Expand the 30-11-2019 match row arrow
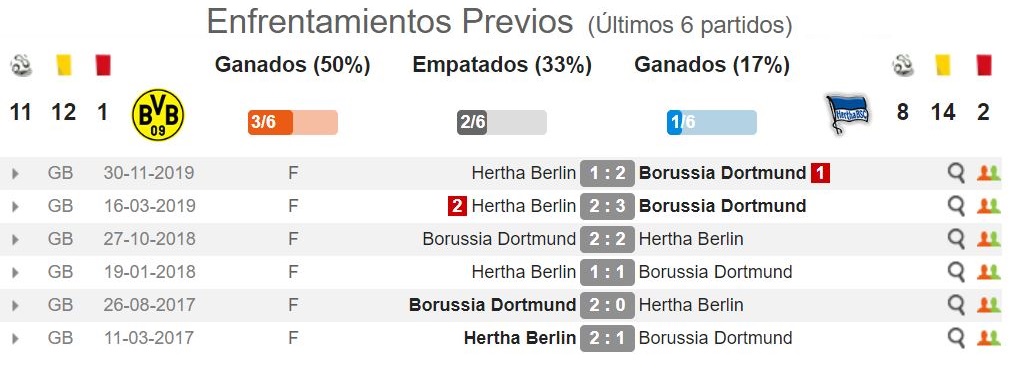 [x=16, y=174]
